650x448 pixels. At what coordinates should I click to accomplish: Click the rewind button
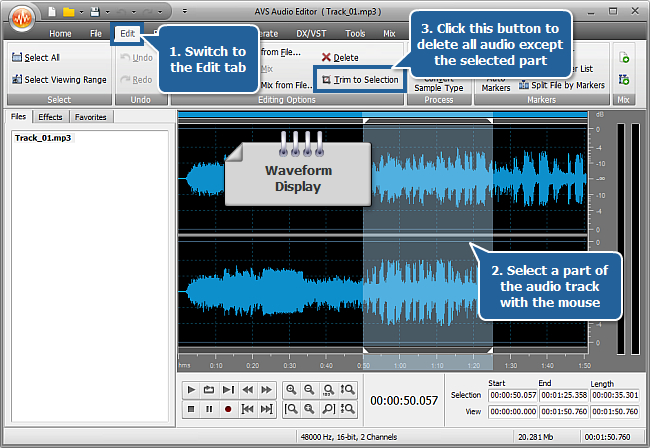point(247,390)
